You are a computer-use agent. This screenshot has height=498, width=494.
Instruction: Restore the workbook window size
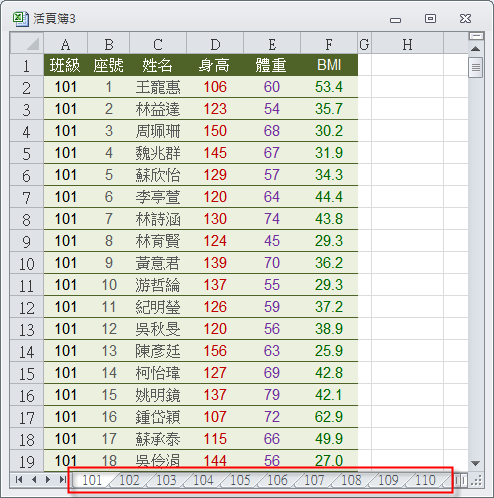point(430,18)
